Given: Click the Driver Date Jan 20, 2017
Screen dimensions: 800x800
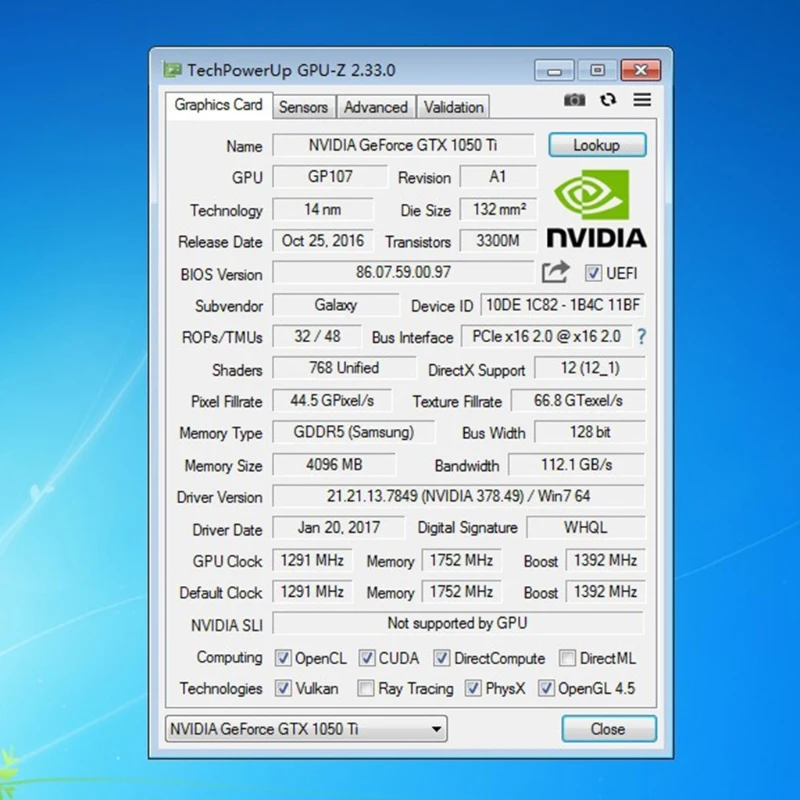Looking at the screenshot, I should coord(338,528).
